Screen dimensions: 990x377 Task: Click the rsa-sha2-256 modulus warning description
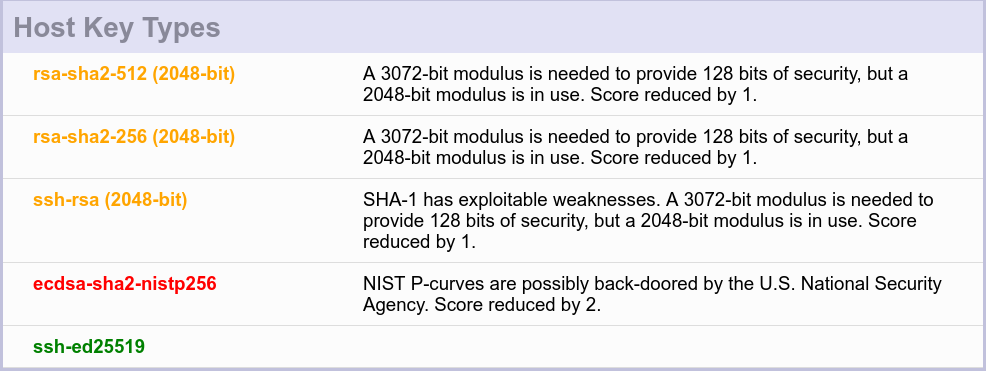point(635,147)
